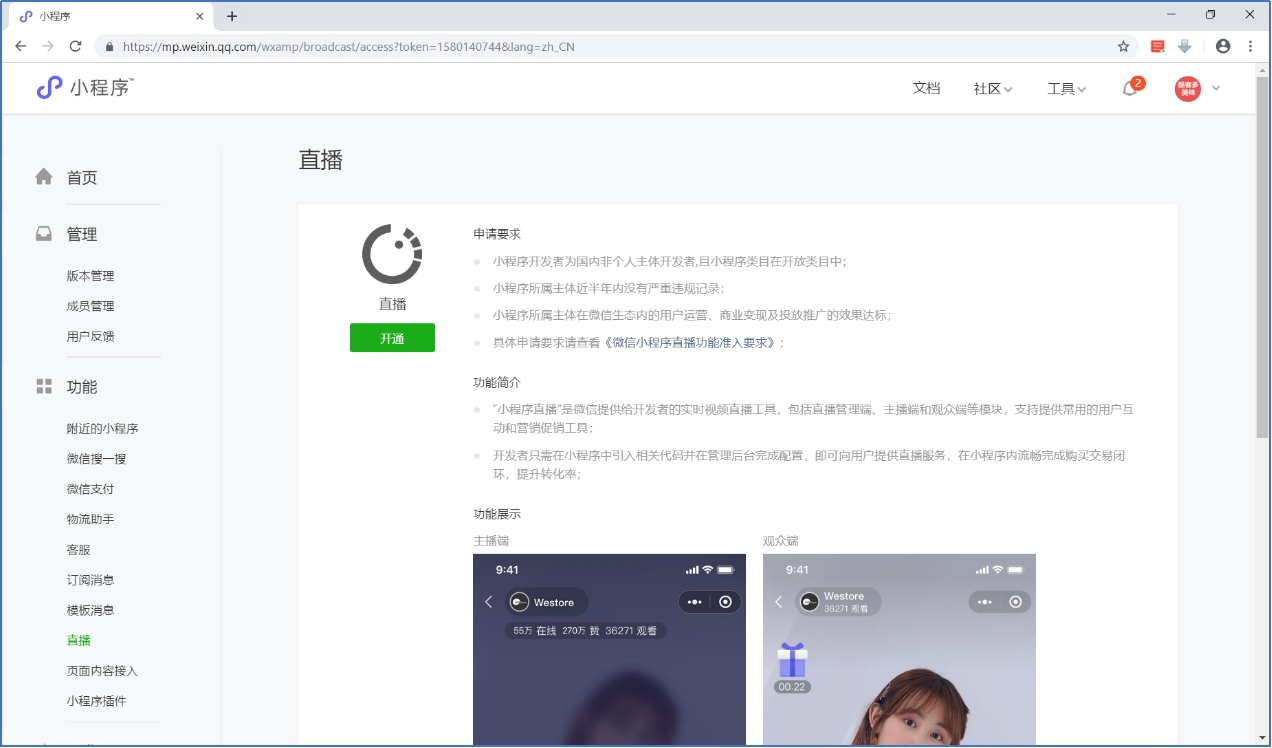Screen dimensions: 1272x748
Task: Bookmark this page with star icon
Action: (1123, 46)
